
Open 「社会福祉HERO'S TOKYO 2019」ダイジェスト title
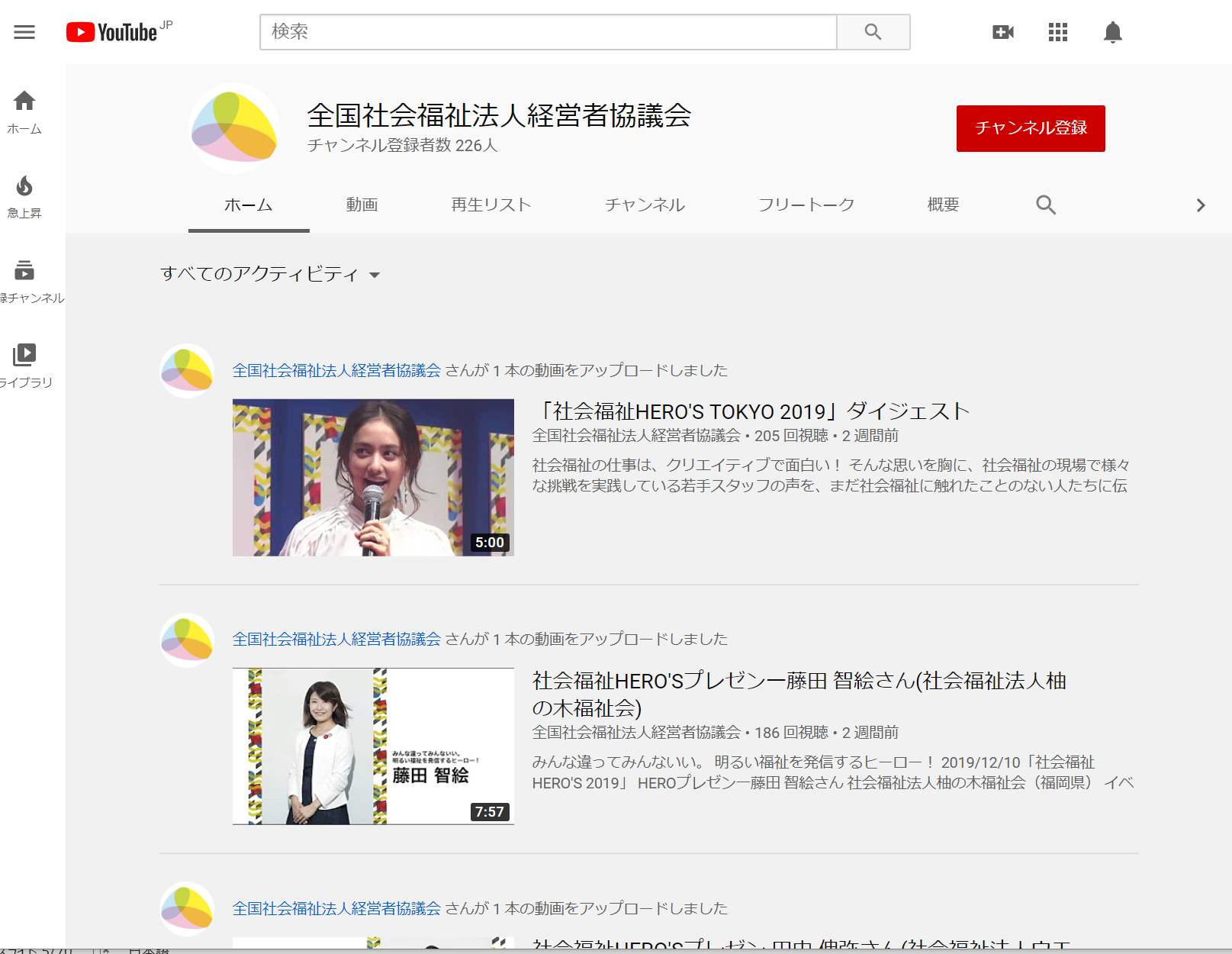coord(751,411)
